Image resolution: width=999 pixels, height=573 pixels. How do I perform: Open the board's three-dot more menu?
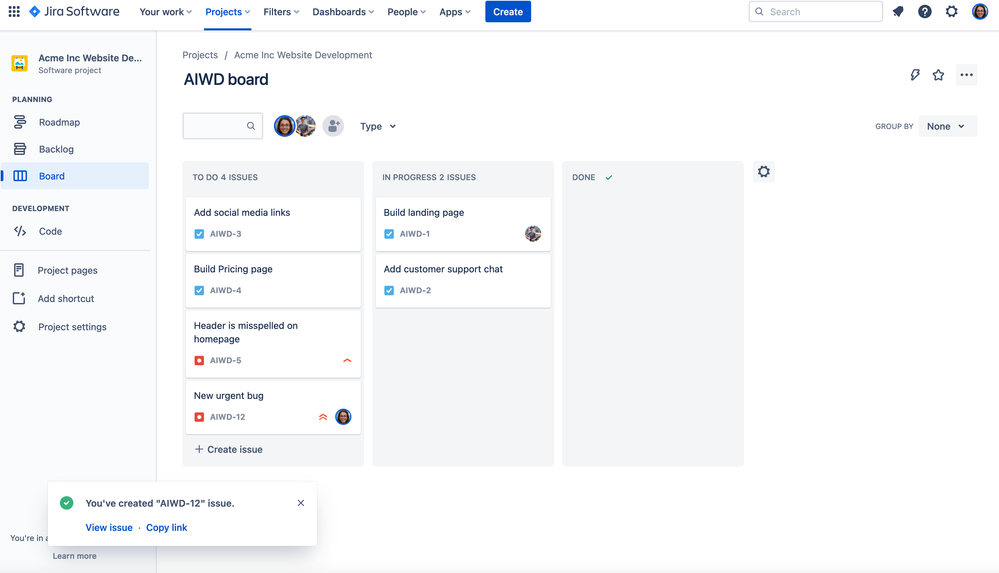click(x=967, y=75)
